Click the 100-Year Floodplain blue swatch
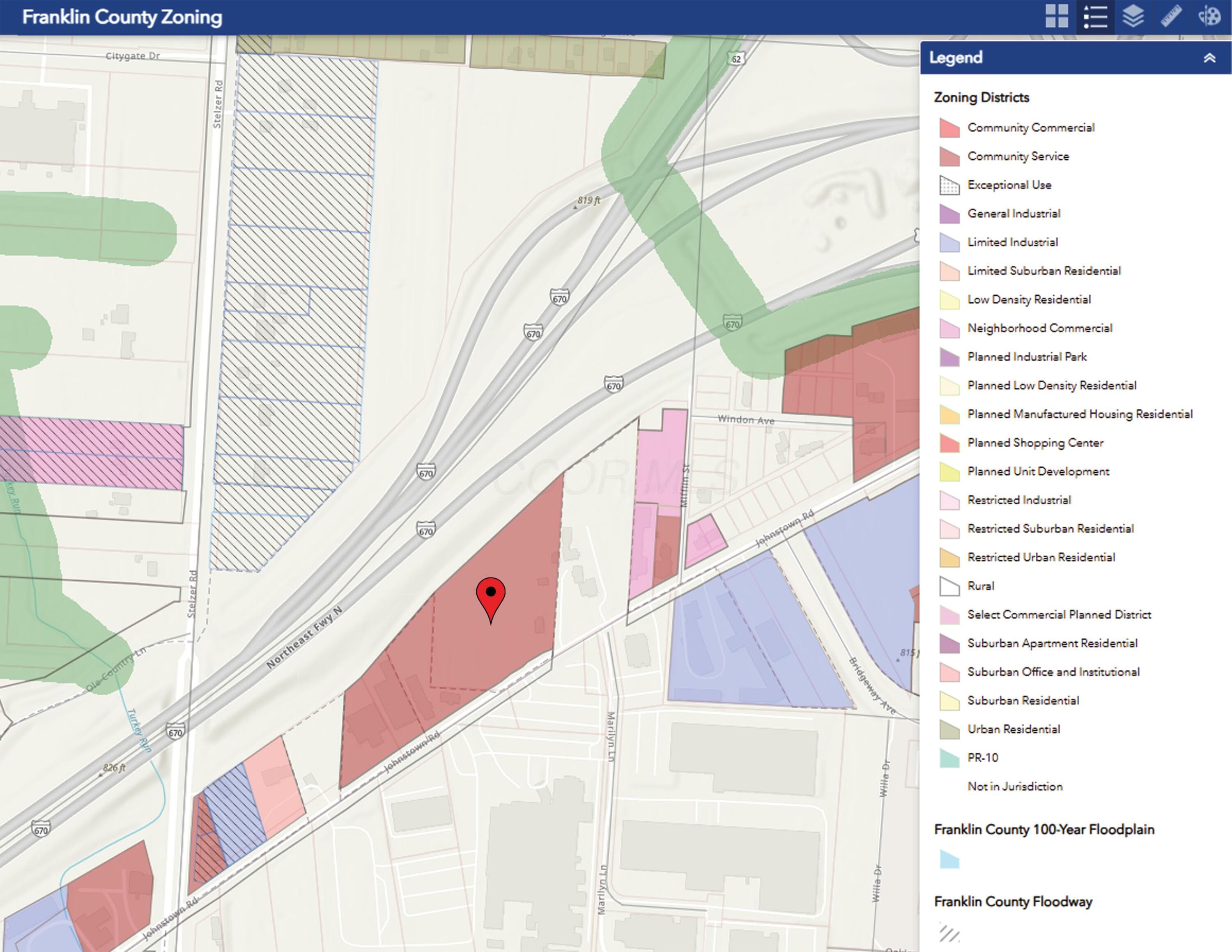 [x=949, y=860]
